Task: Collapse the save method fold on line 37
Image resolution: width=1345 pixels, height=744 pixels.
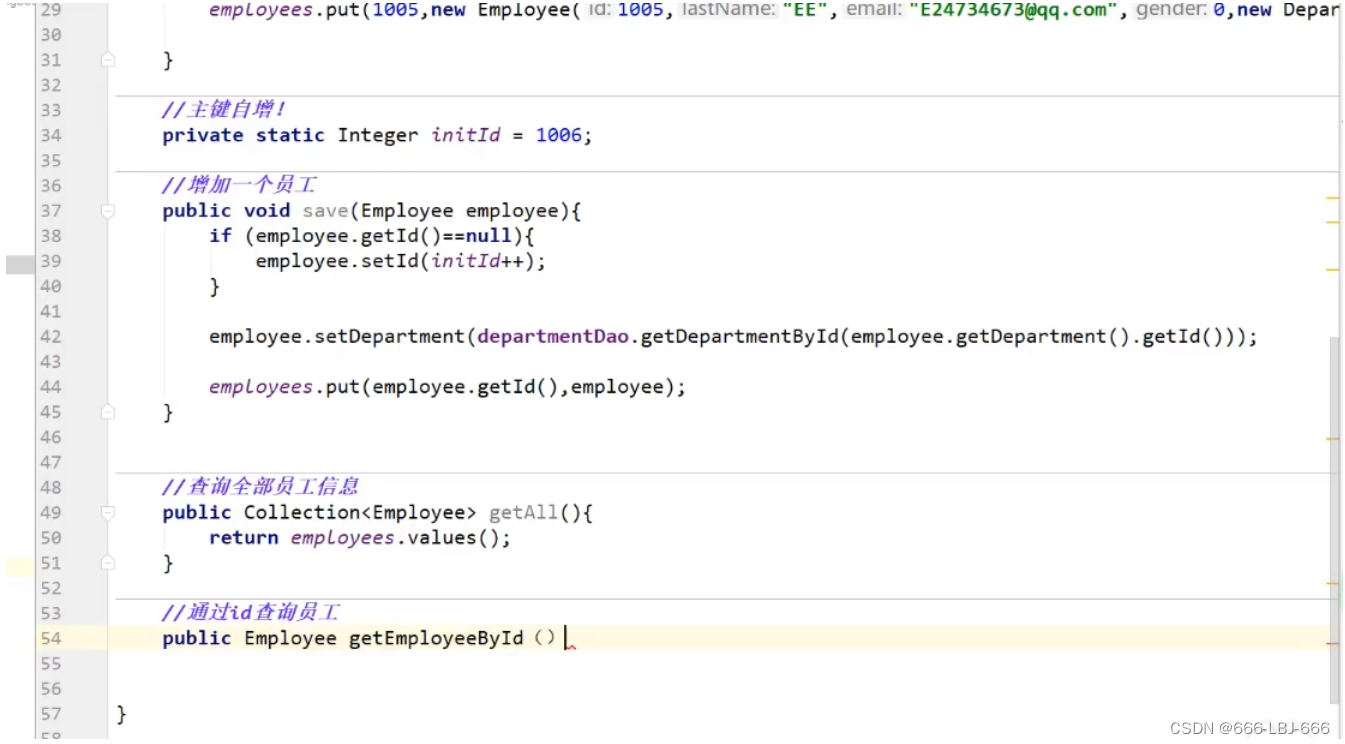Action: click(x=108, y=211)
